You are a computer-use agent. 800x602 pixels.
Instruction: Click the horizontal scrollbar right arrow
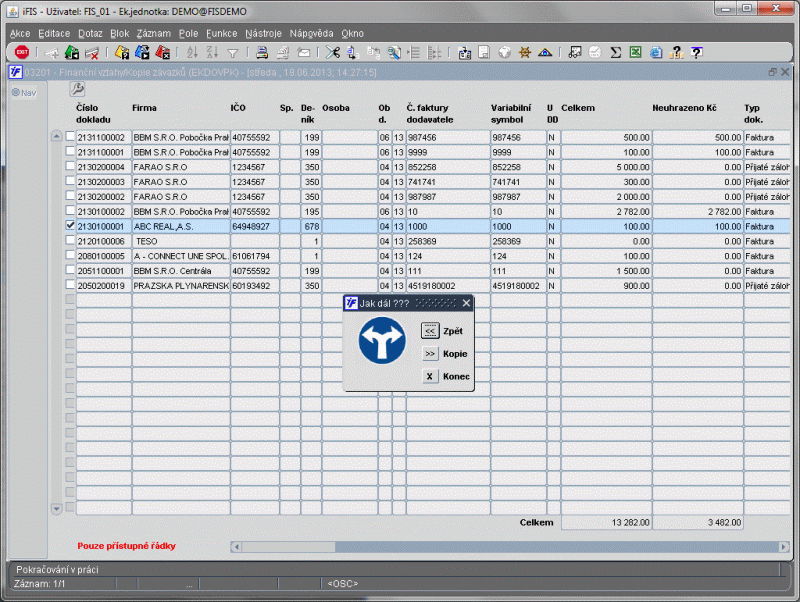point(784,547)
